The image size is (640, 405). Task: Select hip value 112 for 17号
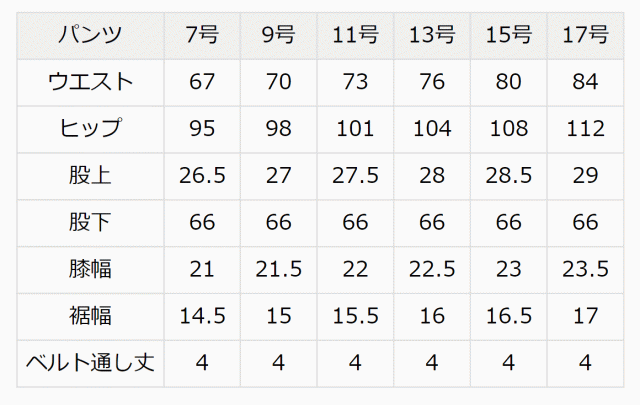(585, 128)
